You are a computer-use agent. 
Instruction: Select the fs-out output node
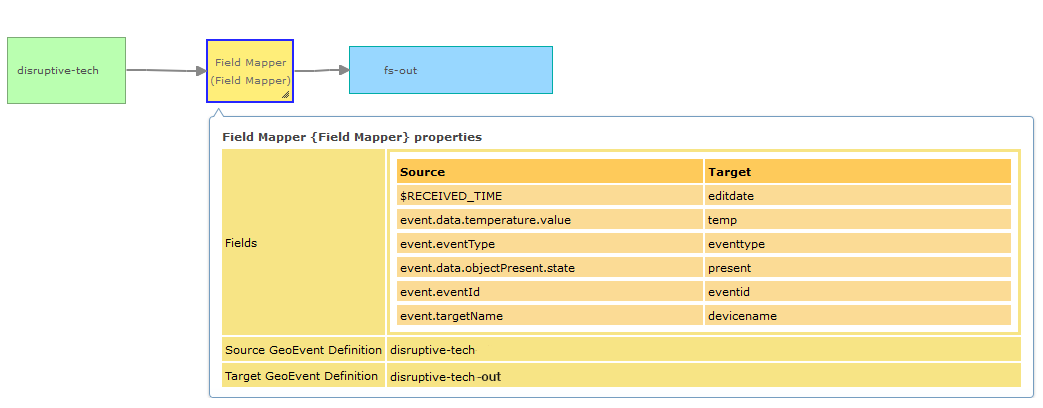click(x=451, y=70)
